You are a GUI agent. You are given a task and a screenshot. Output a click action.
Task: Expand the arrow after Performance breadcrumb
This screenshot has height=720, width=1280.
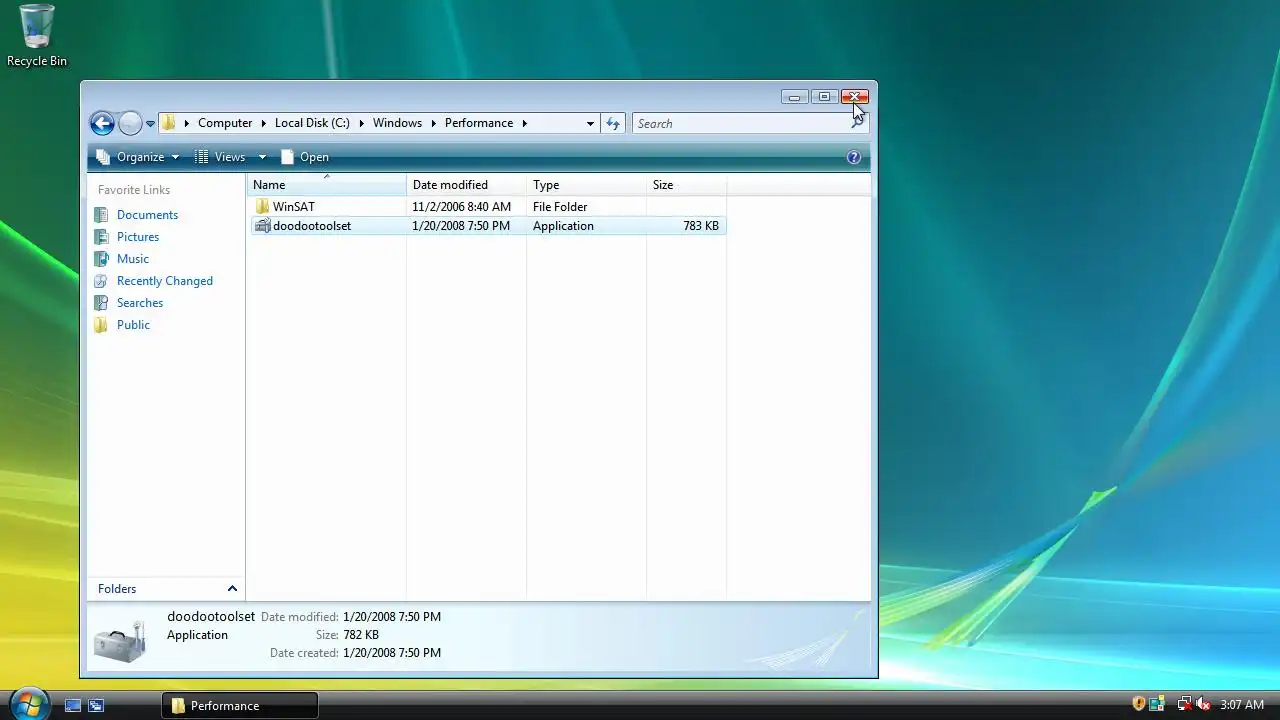point(524,123)
